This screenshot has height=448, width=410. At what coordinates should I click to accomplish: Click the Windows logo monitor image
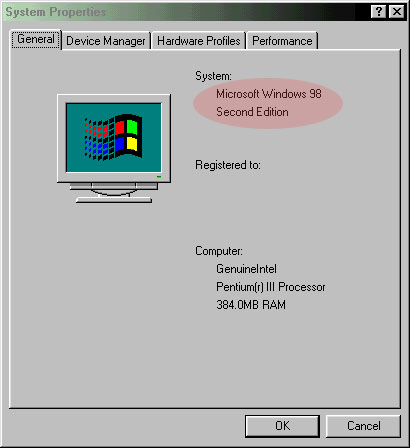(x=114, y=148)
